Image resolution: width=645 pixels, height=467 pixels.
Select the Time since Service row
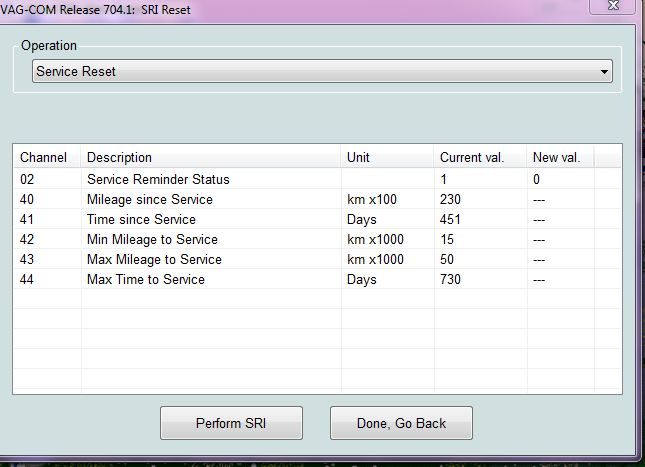pos(141,220)
